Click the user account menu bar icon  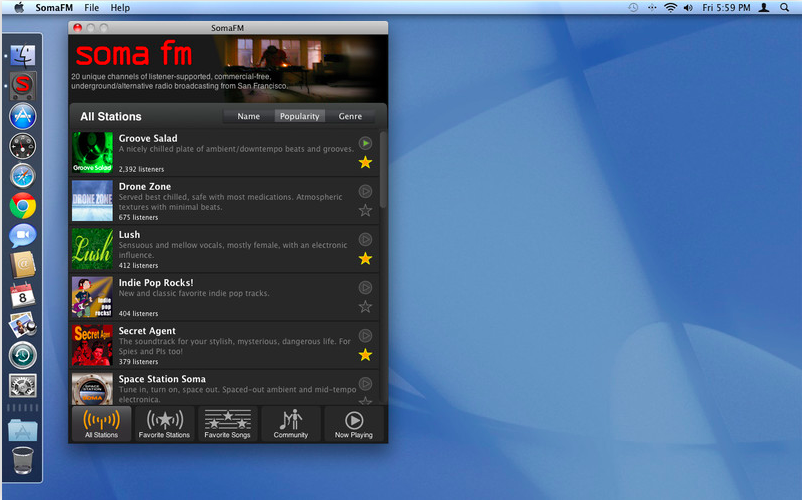(x=764, y=8)
